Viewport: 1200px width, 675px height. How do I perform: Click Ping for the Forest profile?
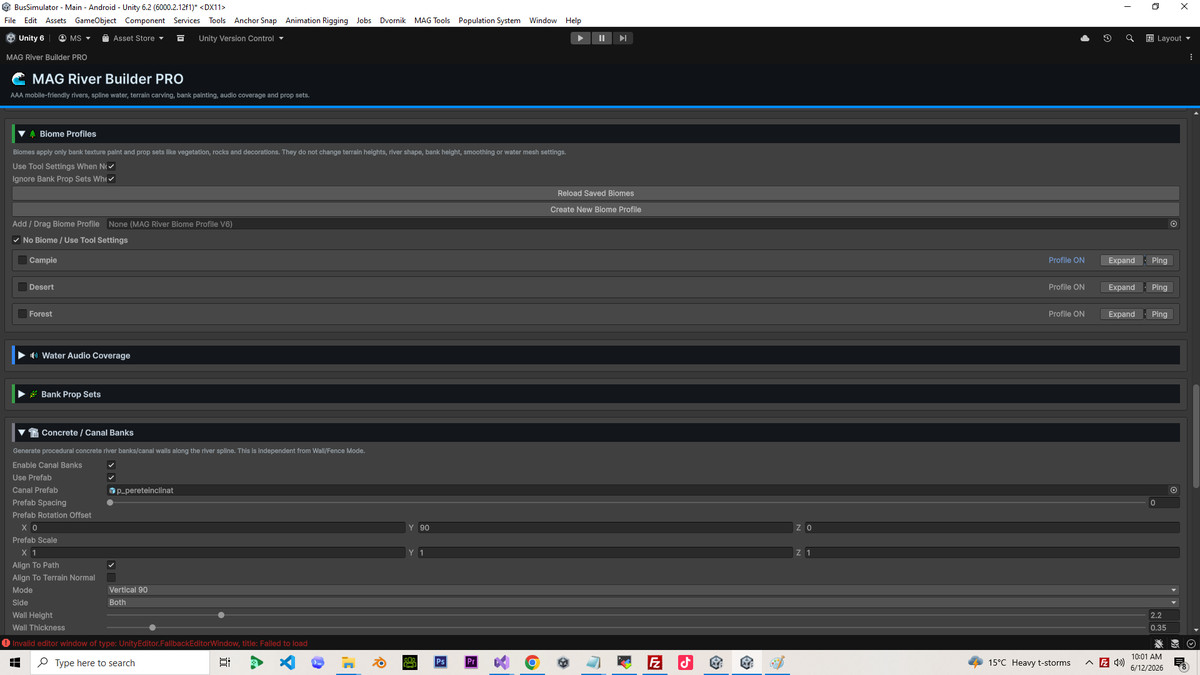1159,314
